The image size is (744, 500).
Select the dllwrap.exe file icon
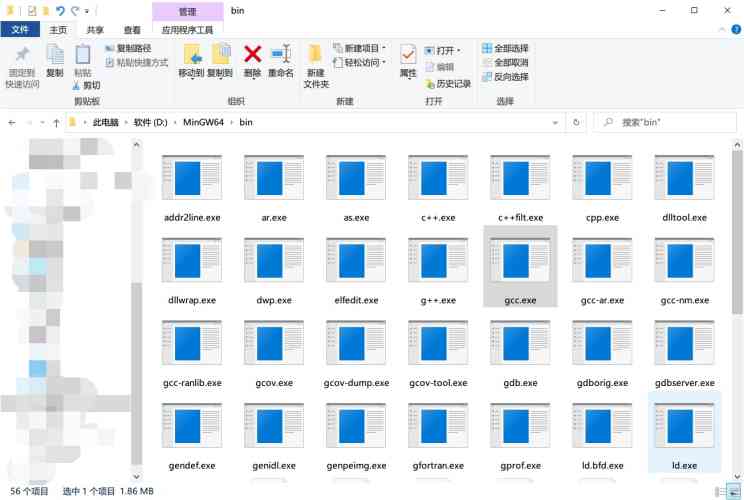point(192,260)
